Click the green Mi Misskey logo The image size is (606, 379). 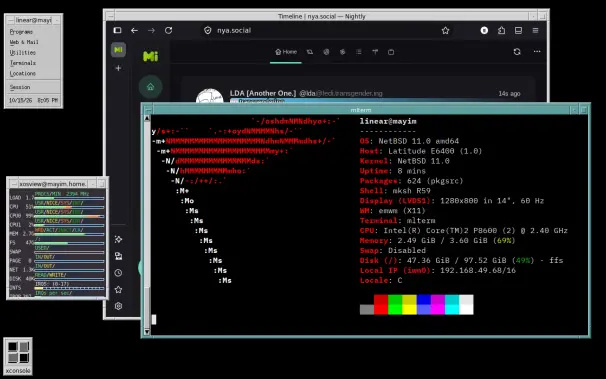150,56
